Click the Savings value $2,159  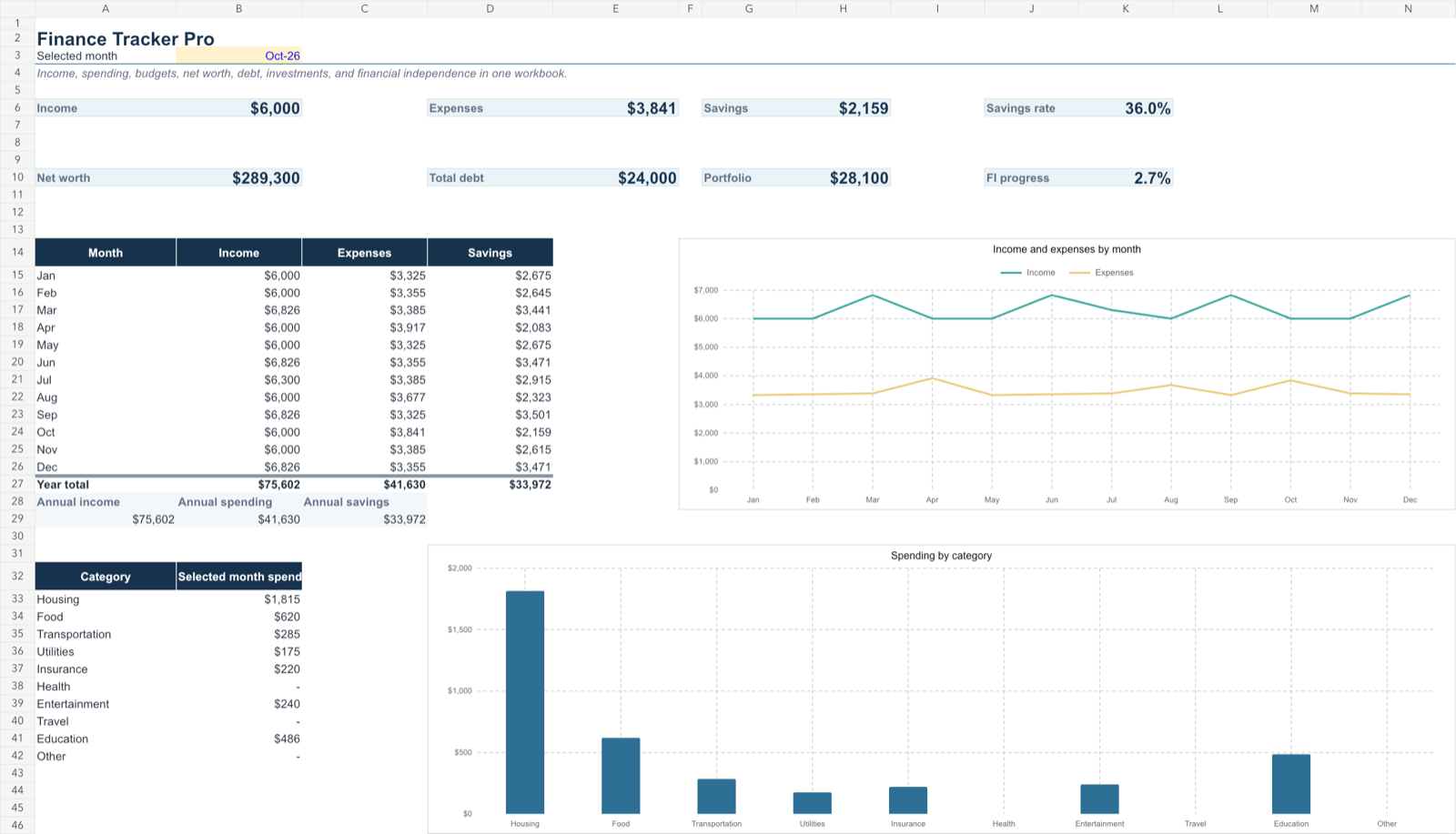click(x=844, y=108)
